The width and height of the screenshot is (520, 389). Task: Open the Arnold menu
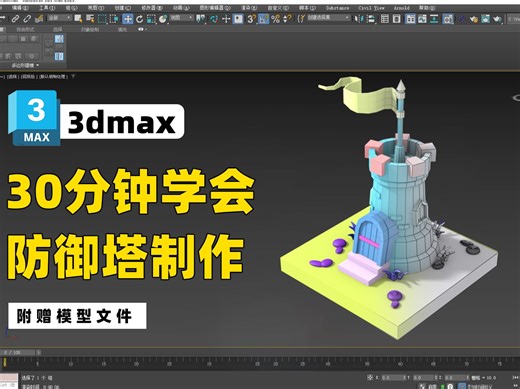[x=402, y=8]
